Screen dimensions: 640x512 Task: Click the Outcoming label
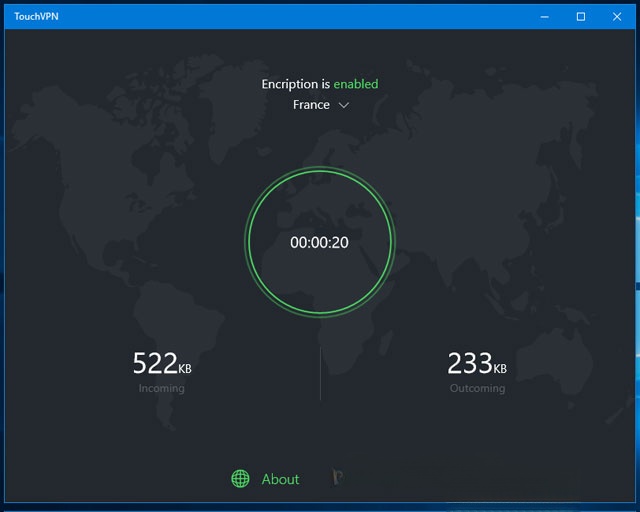478,388
